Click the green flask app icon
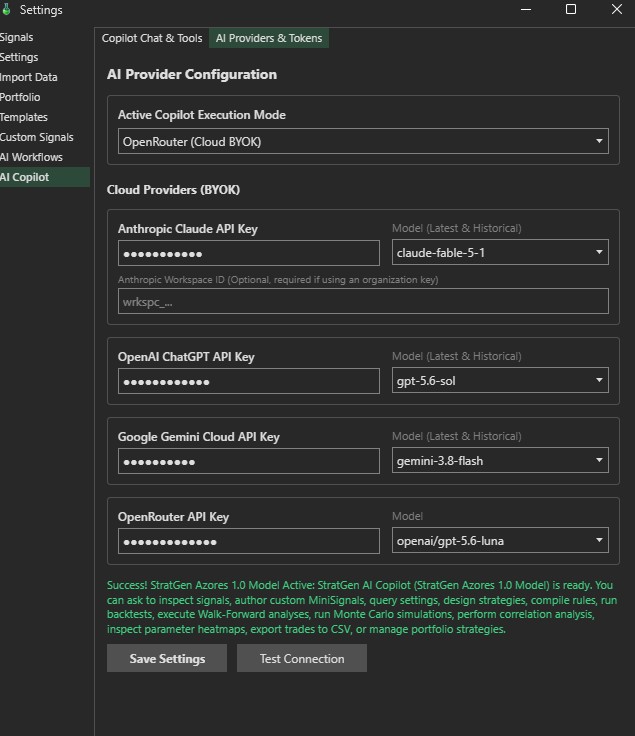This screenshot has height=736, width=635. 6,9
